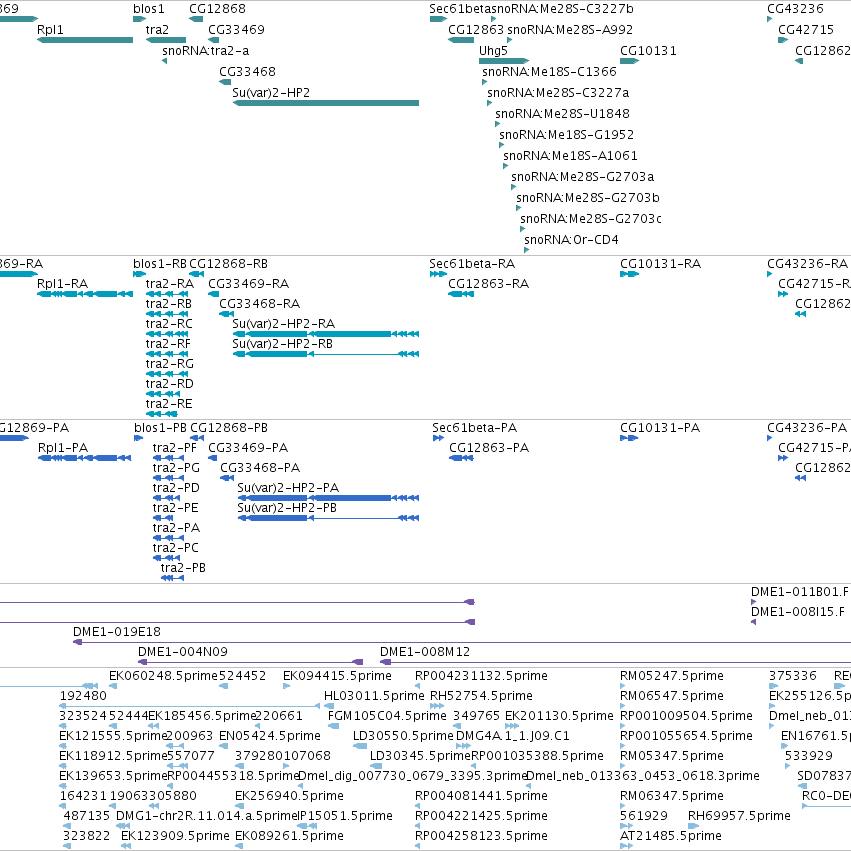Click the tra2-RE transcript
This screenshot has width=851, height=851.
(x=162, y=414)
